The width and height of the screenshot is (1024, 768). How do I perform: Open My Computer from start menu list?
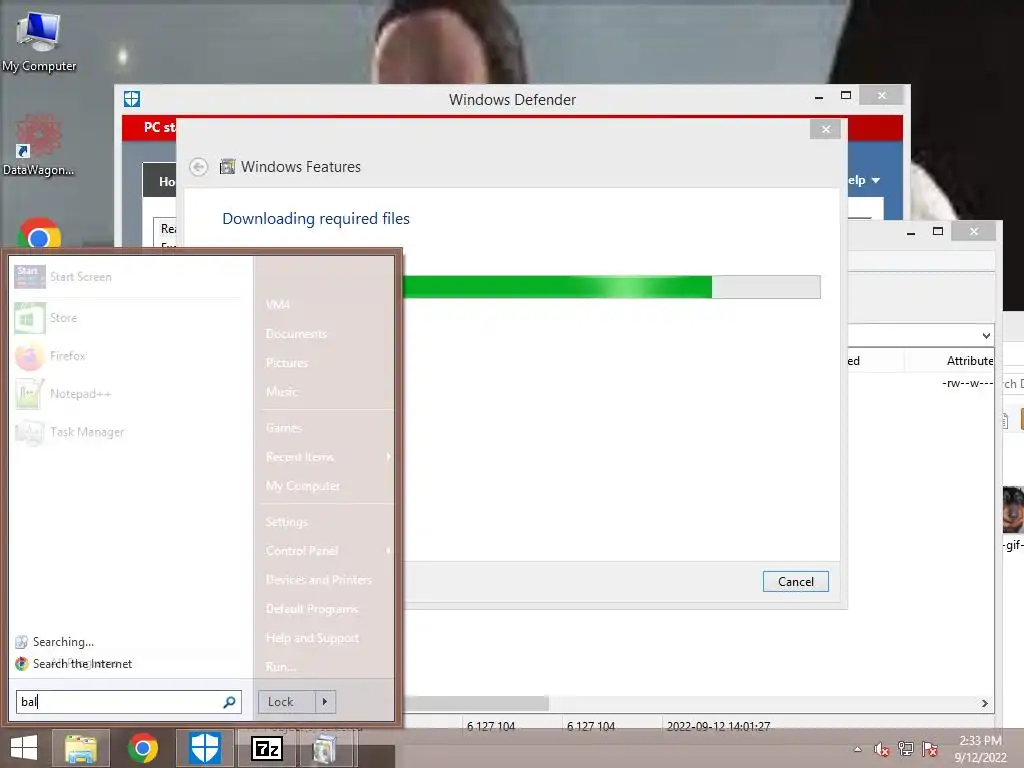pos(303,486)
